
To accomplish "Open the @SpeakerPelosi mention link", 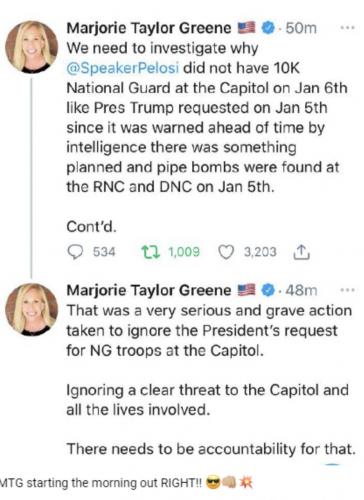I will (x=123, y=68).
